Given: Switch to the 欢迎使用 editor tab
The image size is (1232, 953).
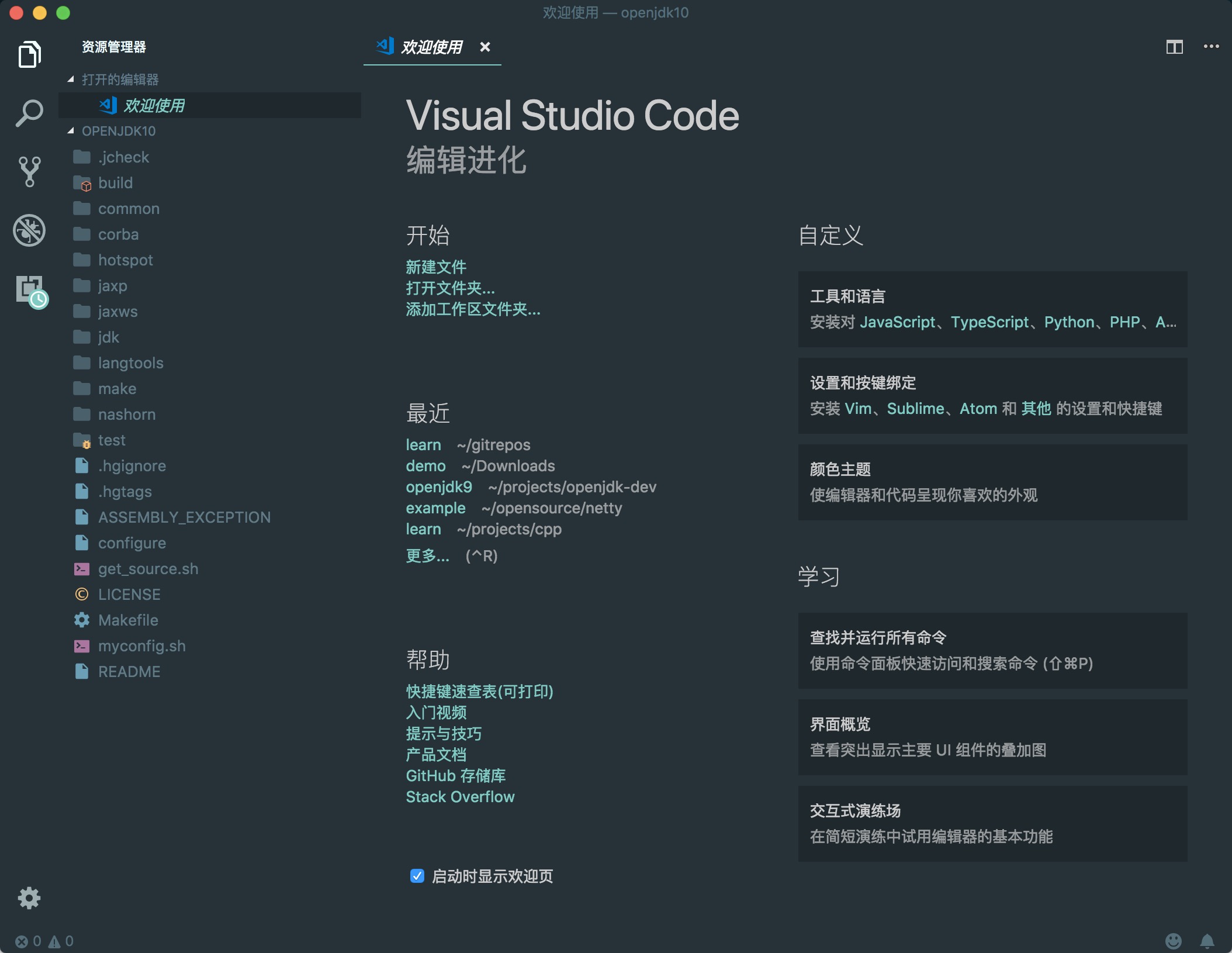Looking at the screenshot, I should click(x=432, y=47).
